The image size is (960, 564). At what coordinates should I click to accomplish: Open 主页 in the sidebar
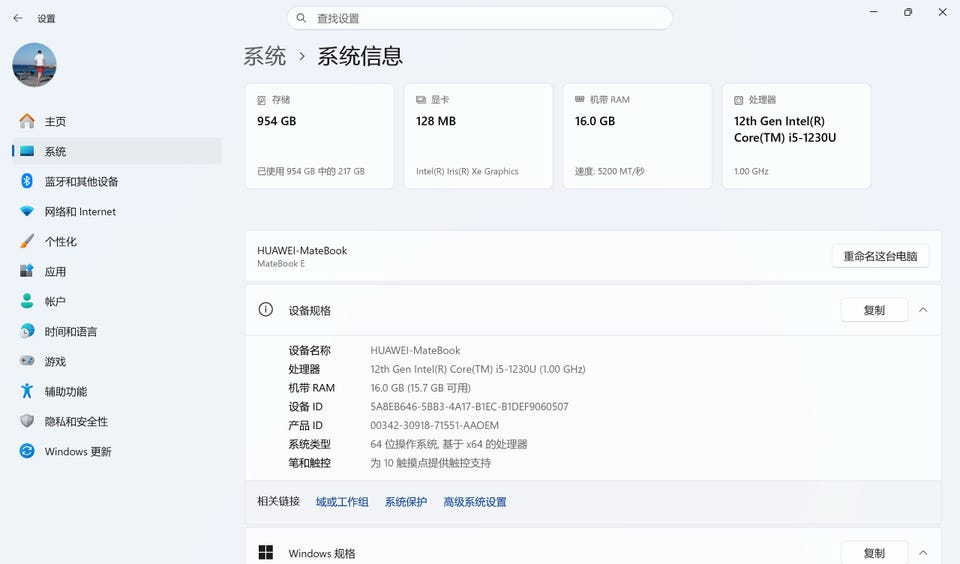click(x=116, y=121)
